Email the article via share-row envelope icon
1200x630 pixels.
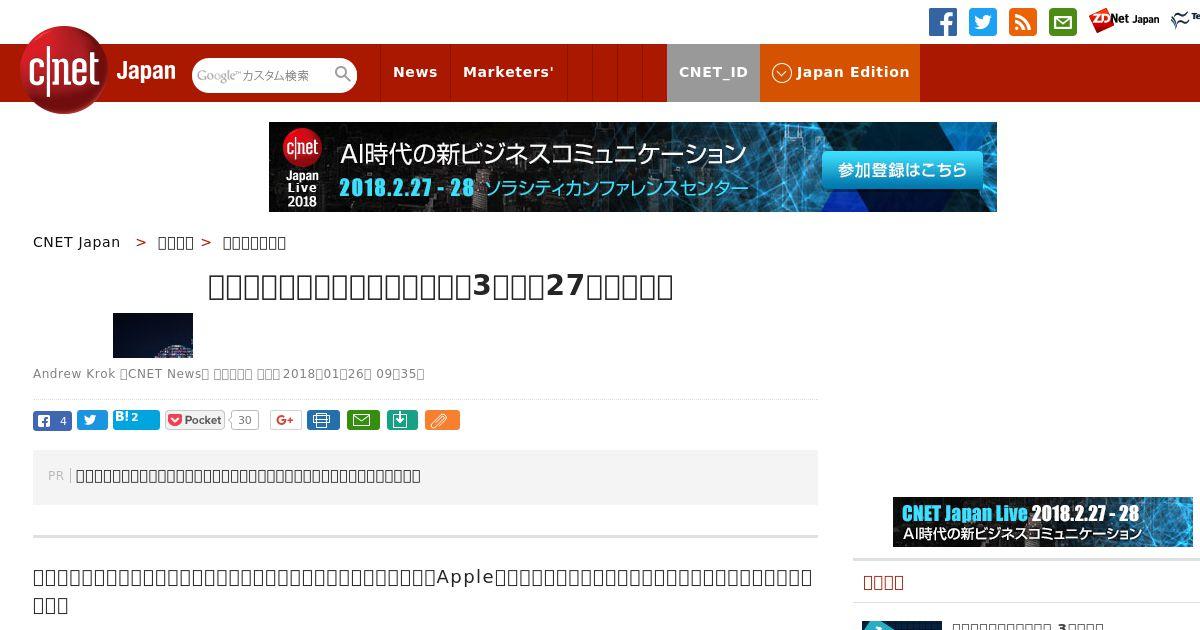pyautogui.click(x=363, y=421)
